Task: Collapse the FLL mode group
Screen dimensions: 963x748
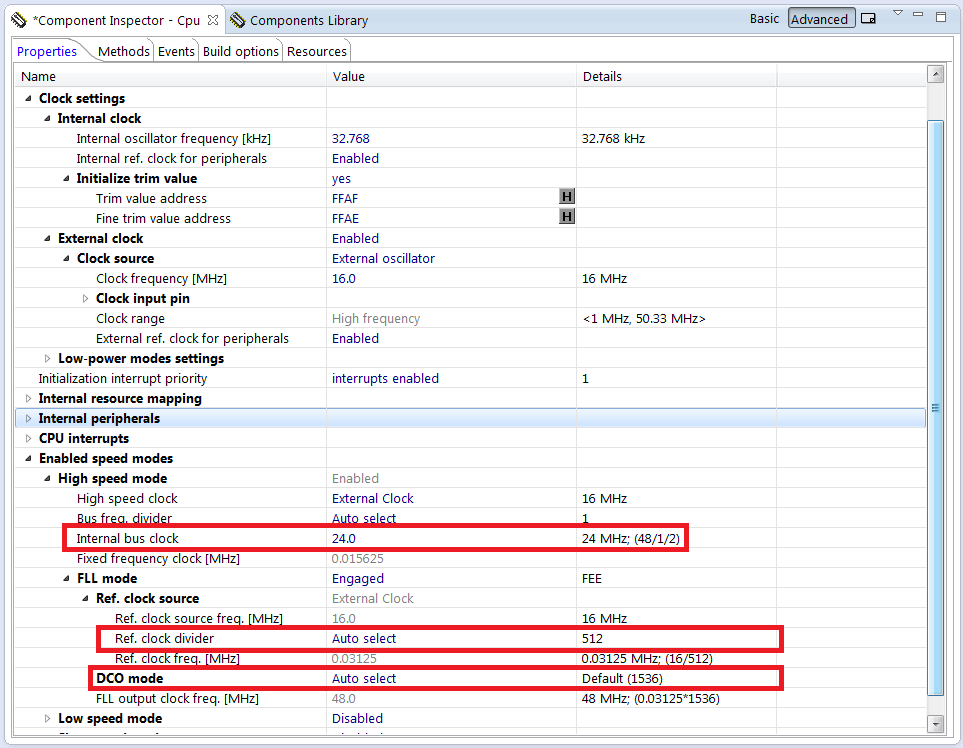Action: [66, 579]
